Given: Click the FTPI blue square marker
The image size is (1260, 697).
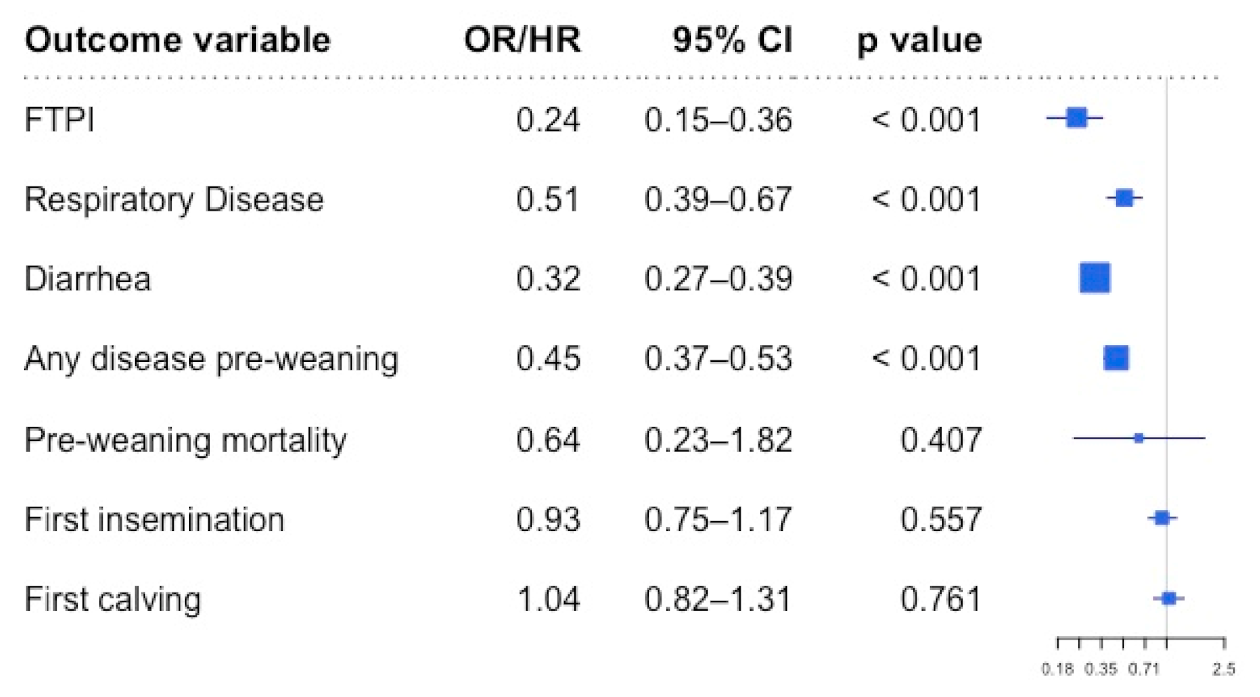Looking at the screenshot, I should 1076,118.
